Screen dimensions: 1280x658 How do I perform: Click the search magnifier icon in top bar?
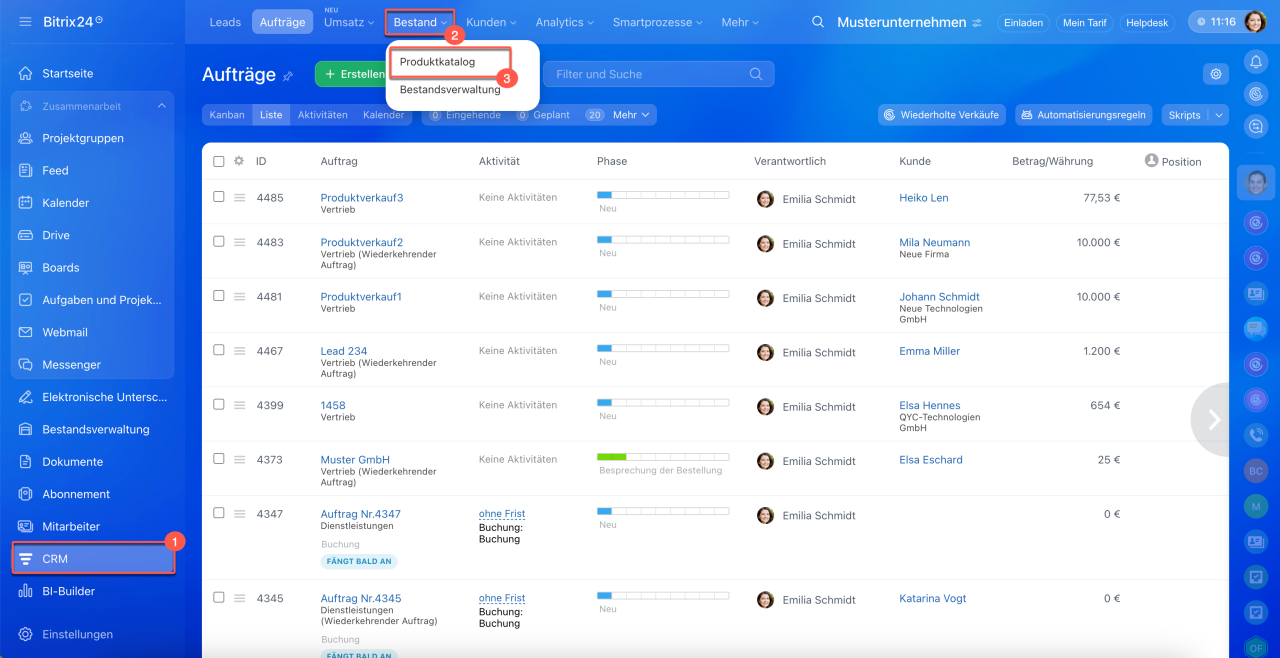click(818, 22)
